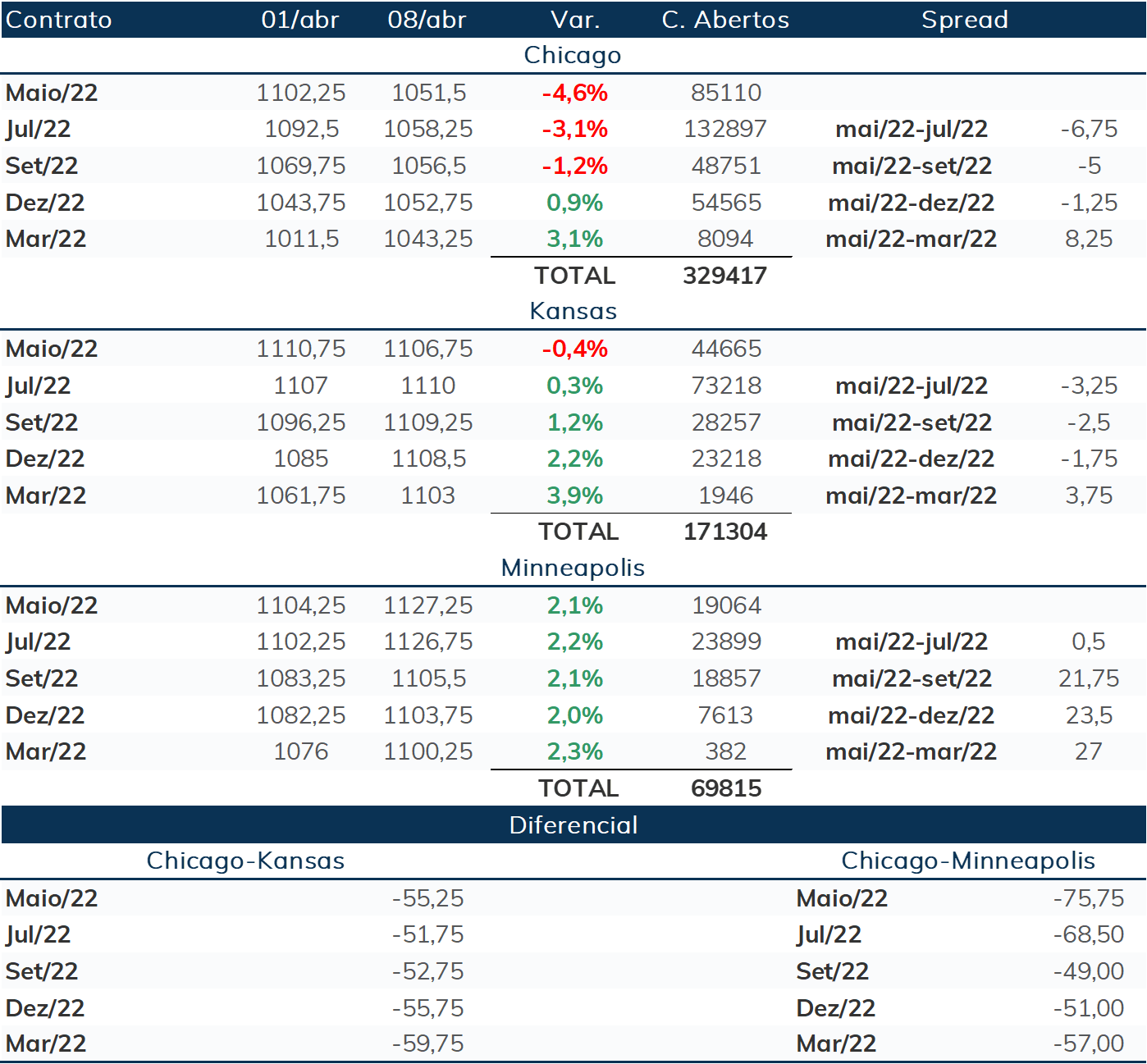
Task: Select the "01/abr" column header
Action: pyautogui.click(x=300, y=20)
